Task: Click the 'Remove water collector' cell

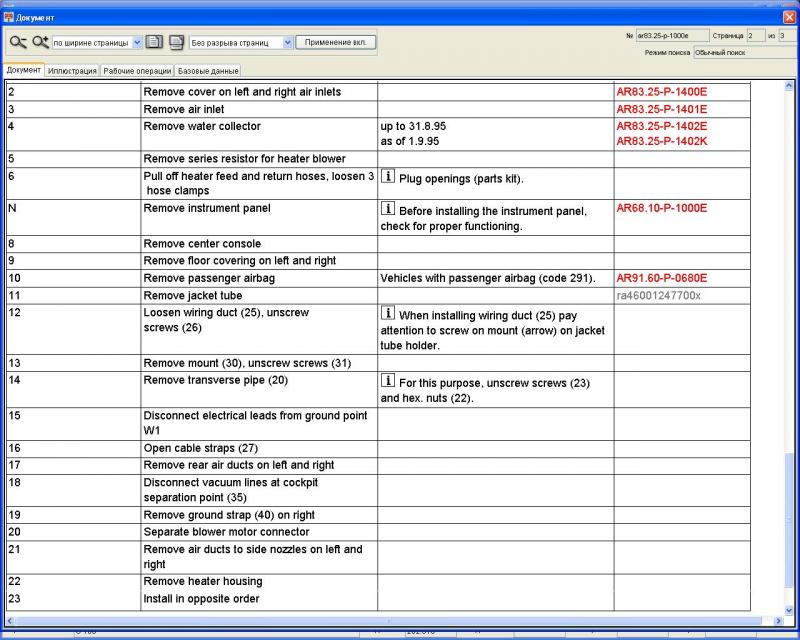Action: [x=259, y=134]
